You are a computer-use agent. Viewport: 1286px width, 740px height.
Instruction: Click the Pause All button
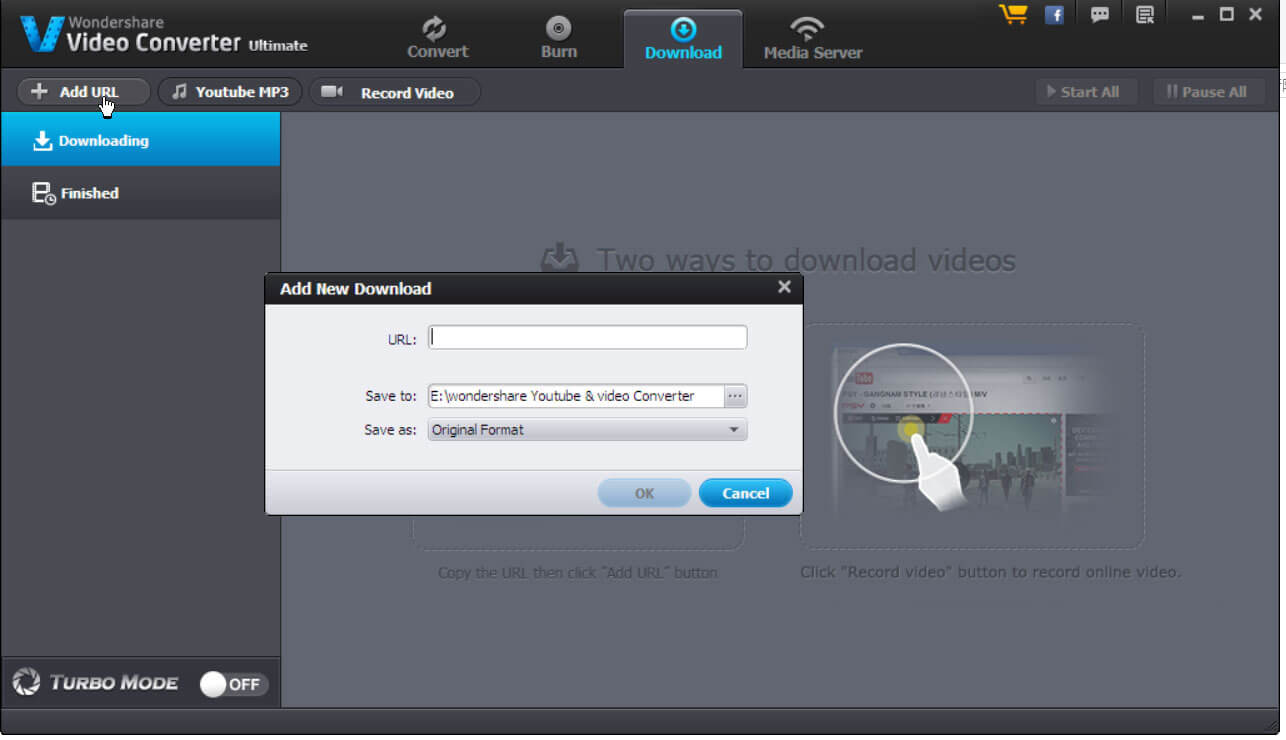pyautogui.click(x=1209, y=92)
